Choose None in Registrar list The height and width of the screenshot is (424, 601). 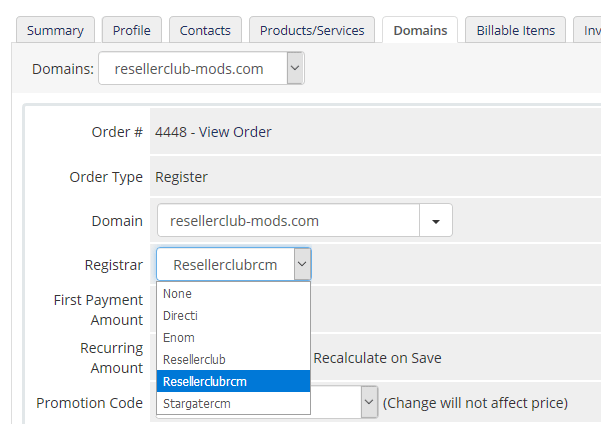pyautogui.click(x=233, y=294)
